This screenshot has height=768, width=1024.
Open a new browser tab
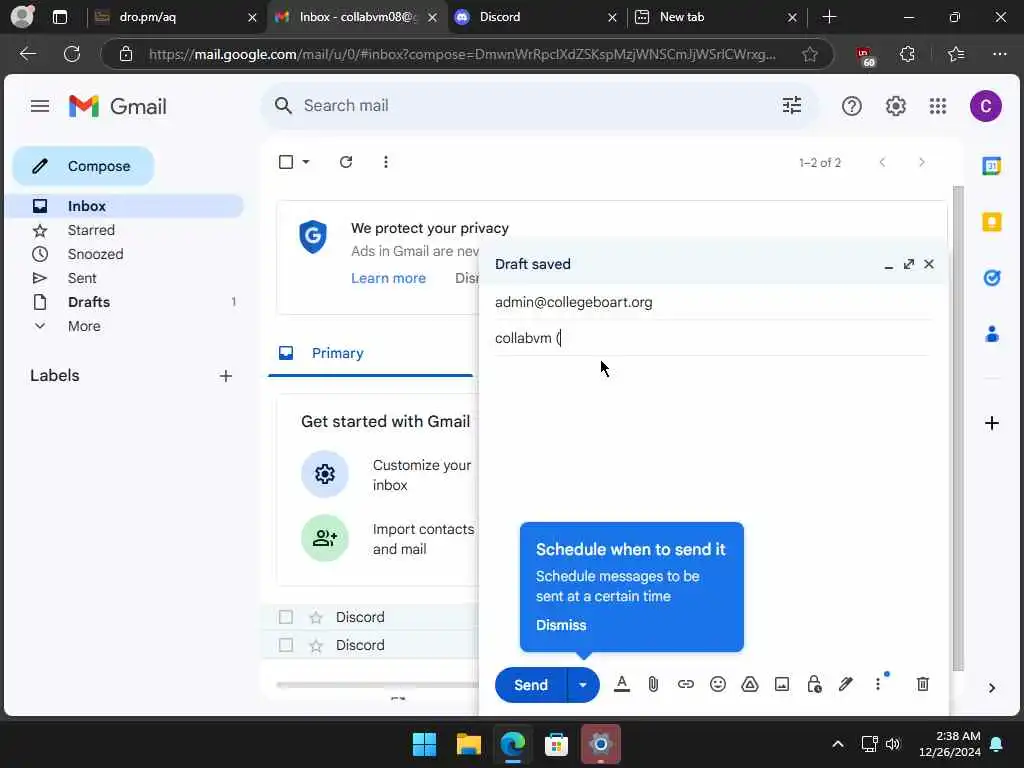coord(829,17)
